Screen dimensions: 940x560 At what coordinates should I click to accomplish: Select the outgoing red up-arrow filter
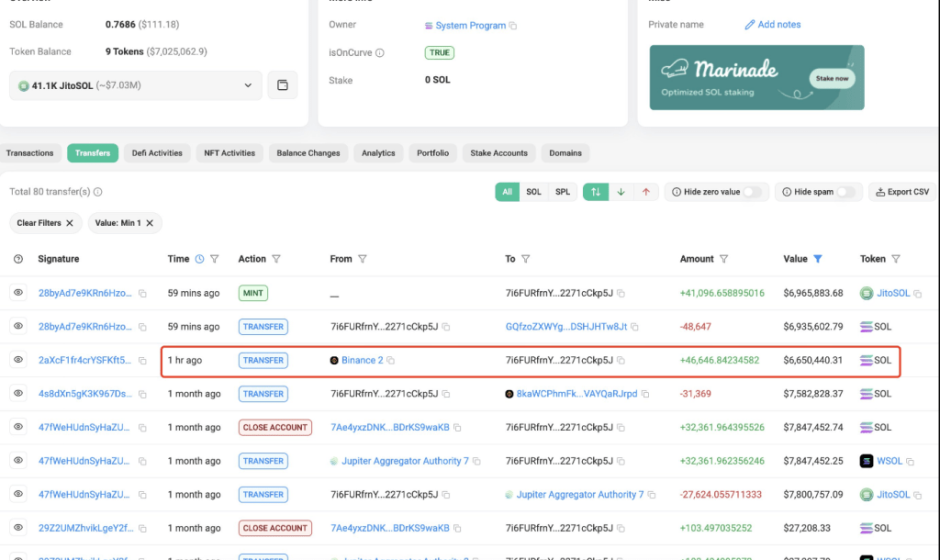[x=646, y=192]
